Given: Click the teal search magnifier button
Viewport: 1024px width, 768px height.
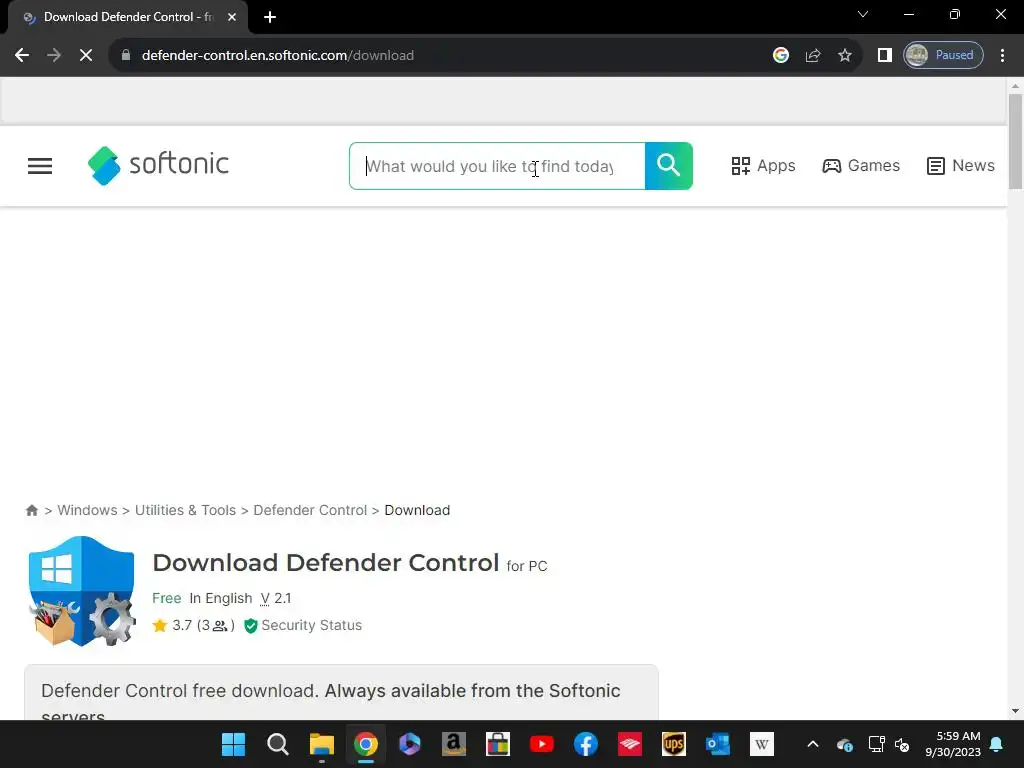Looking at the screenshot, I should (669, 166).
